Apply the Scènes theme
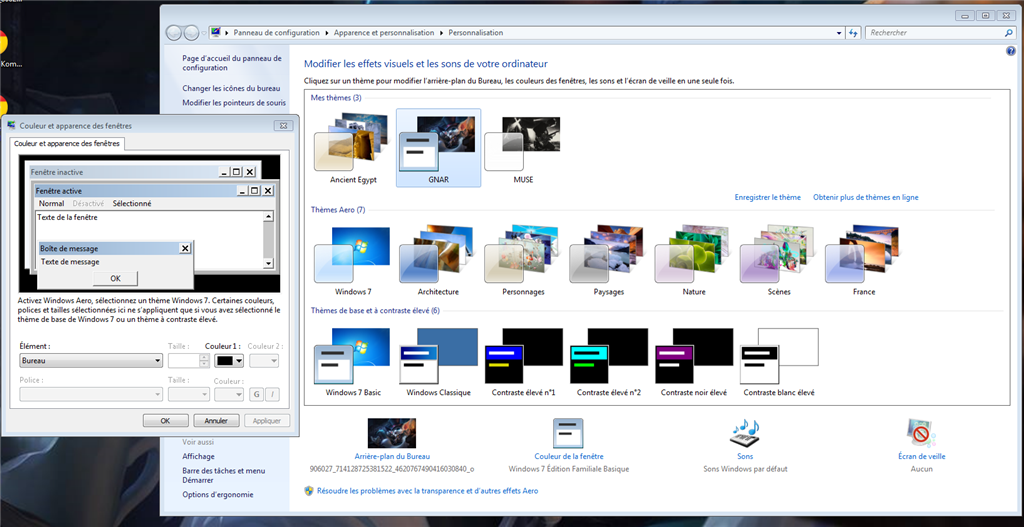 point(779,261)
